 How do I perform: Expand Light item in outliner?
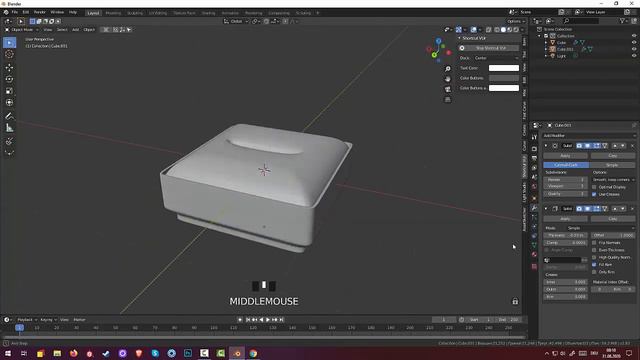coord(546,56)
